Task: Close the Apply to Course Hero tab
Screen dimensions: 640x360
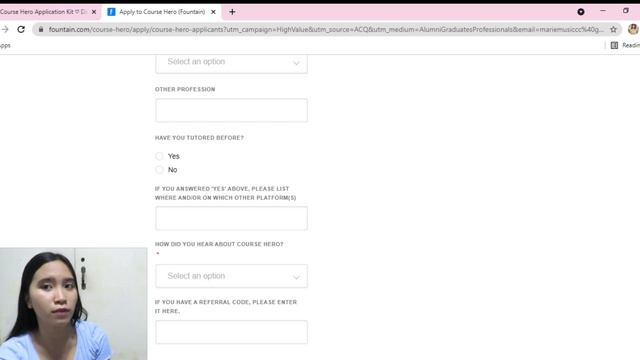Action: [x=213, y=12]
